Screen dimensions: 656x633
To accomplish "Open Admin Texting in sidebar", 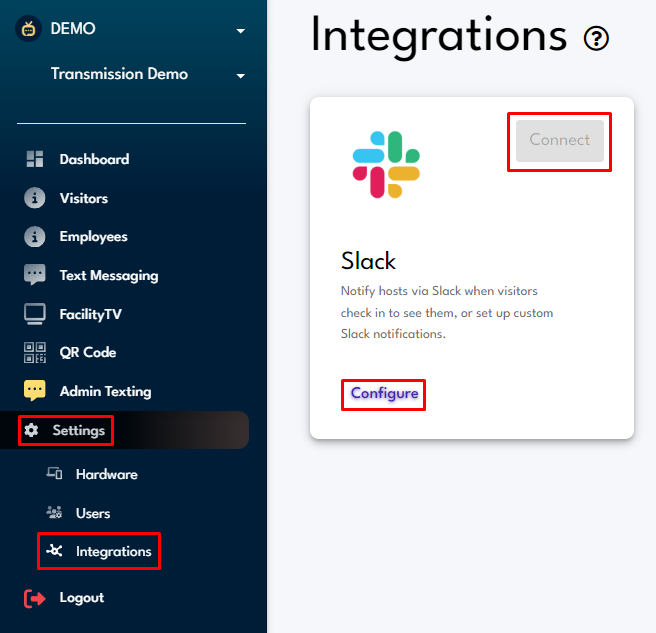I will (105, 392).
